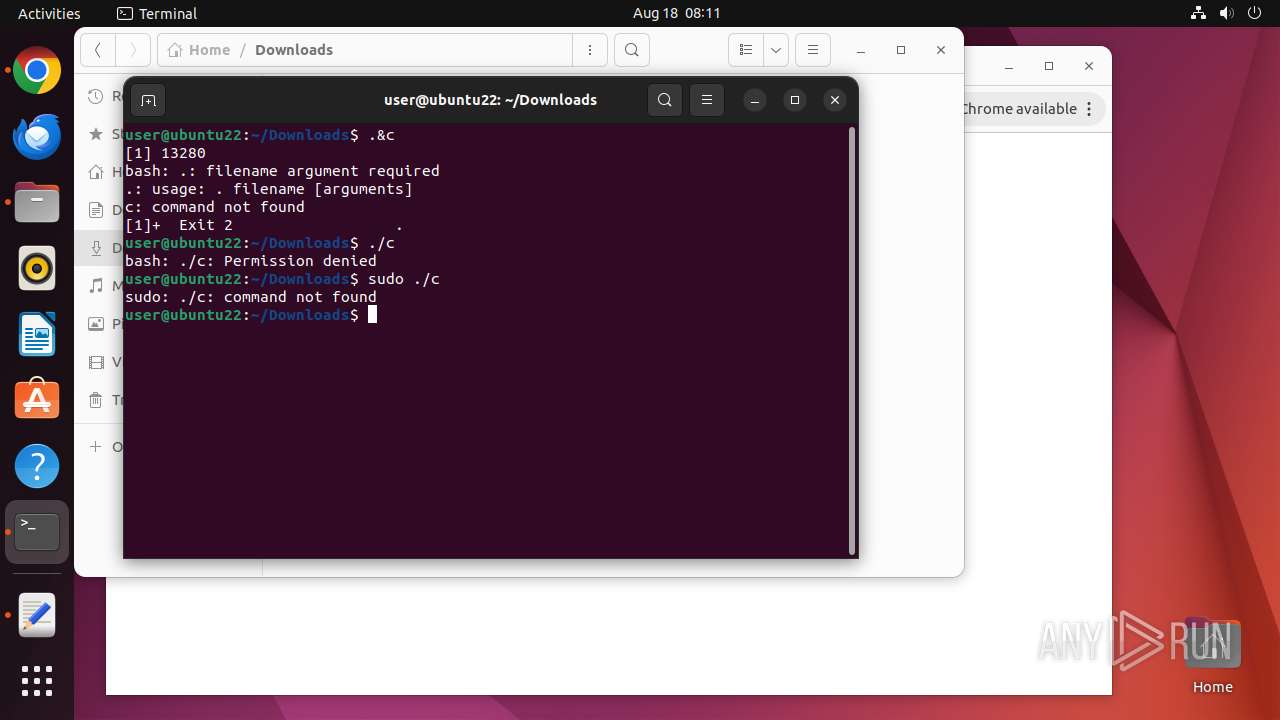Maximize the Chrome window
1280x720 pixels.
(x=1049, y=66)
